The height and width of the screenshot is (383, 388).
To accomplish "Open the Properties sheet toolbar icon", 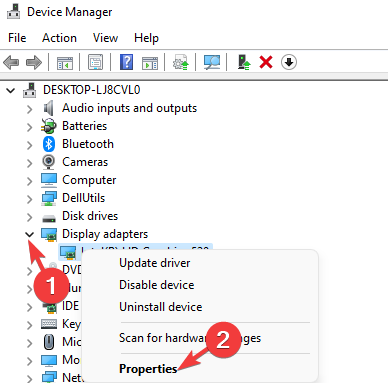I will [95, 62].
